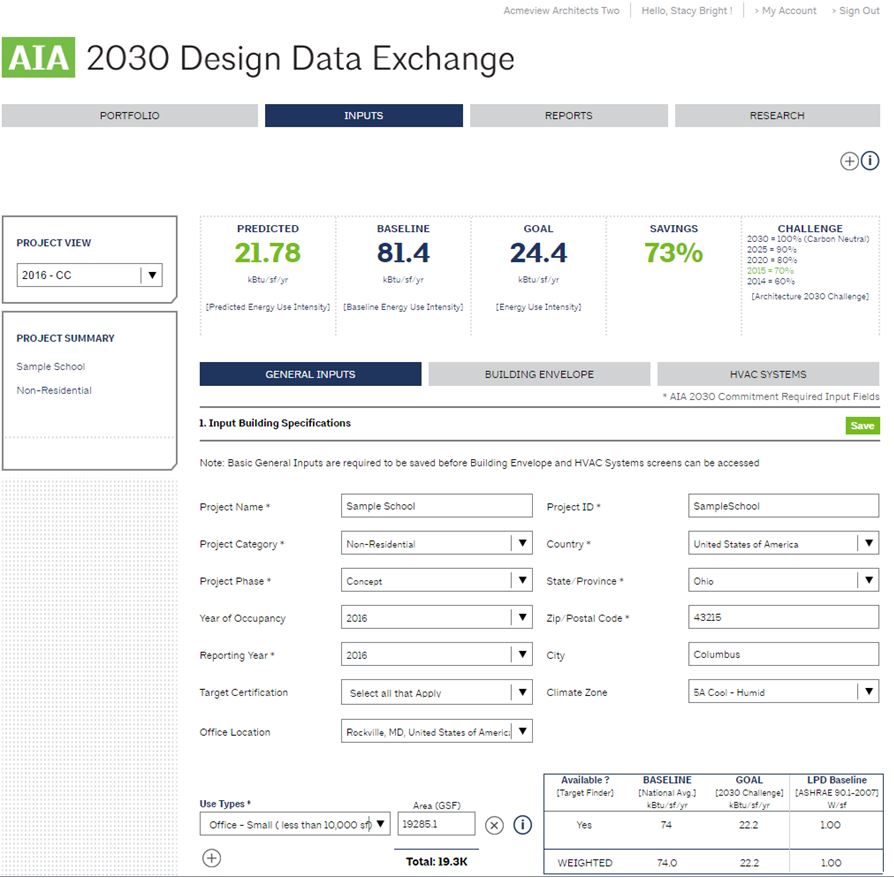894x878 pixels.
Task: Click the Project Name input field
Action: 436,507
